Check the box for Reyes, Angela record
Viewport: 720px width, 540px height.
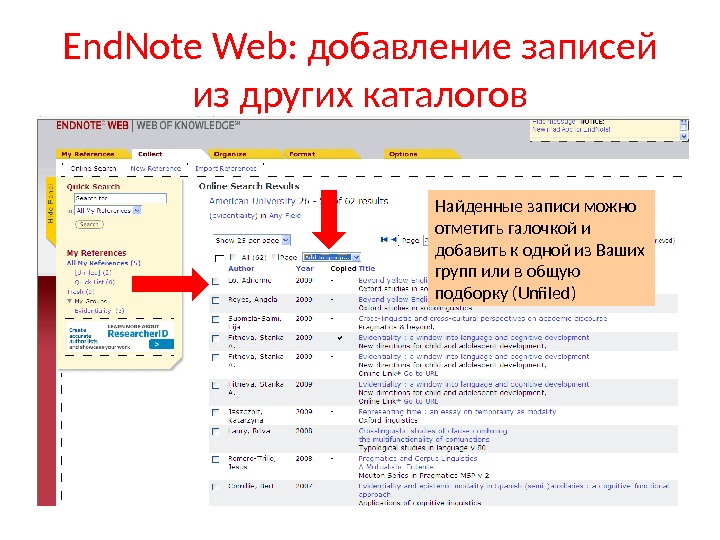coord(216,300)
